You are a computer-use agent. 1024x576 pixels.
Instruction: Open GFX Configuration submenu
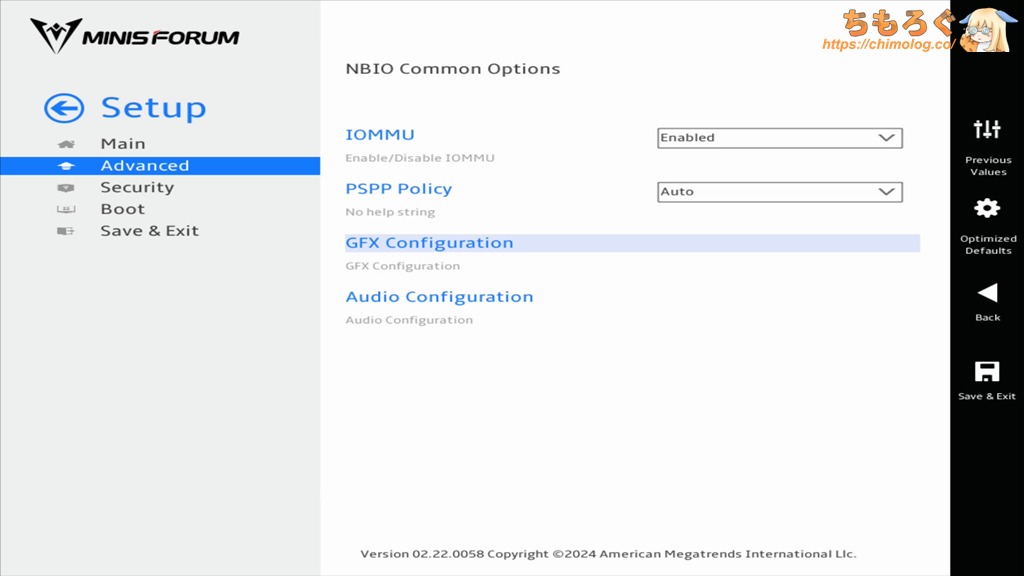coord(429,243)
